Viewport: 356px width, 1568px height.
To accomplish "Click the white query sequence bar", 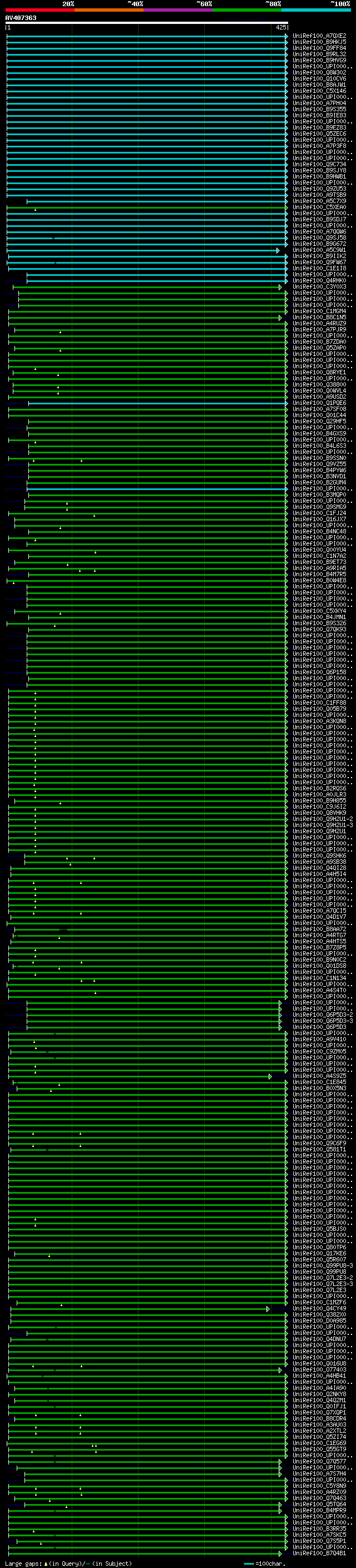I will point(147,22).
